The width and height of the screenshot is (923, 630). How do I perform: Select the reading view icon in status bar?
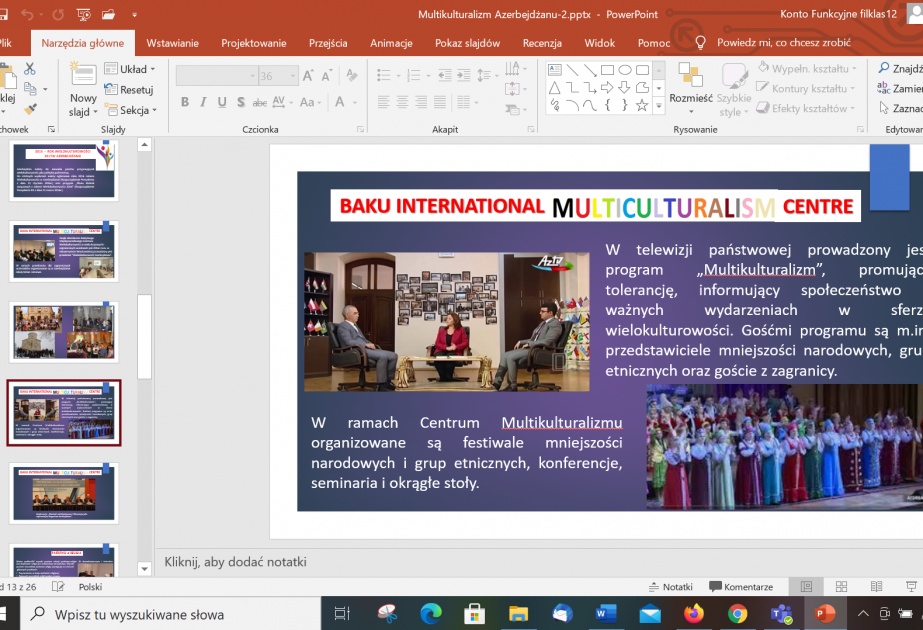(876, 586)
